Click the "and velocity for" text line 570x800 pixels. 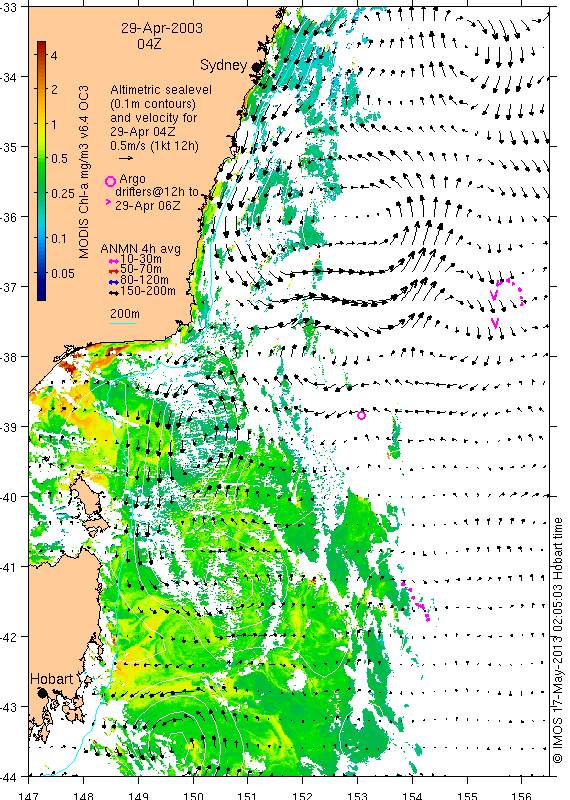tap(154, 118)
